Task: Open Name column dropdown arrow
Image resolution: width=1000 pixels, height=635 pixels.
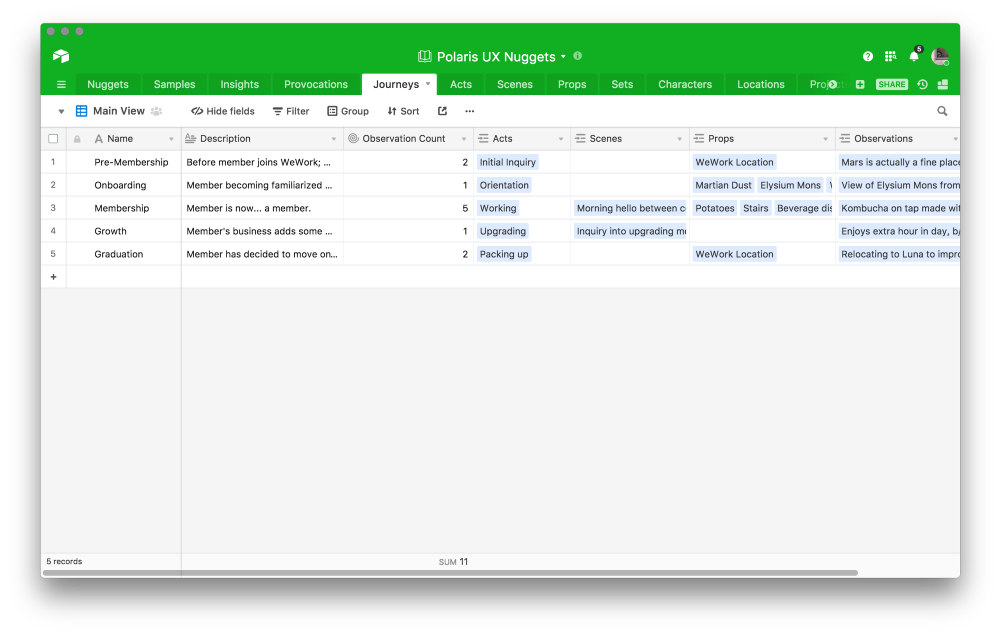Action: tap(171, 139)
